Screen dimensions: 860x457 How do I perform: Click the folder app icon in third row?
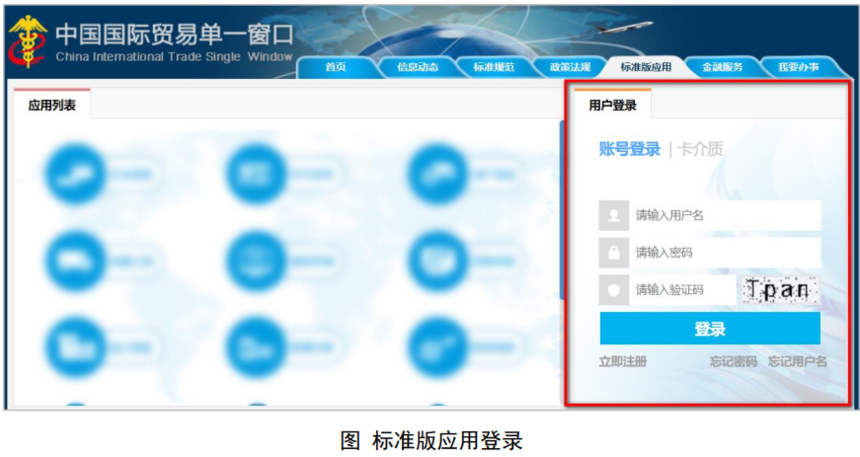(x=75, y=346)
